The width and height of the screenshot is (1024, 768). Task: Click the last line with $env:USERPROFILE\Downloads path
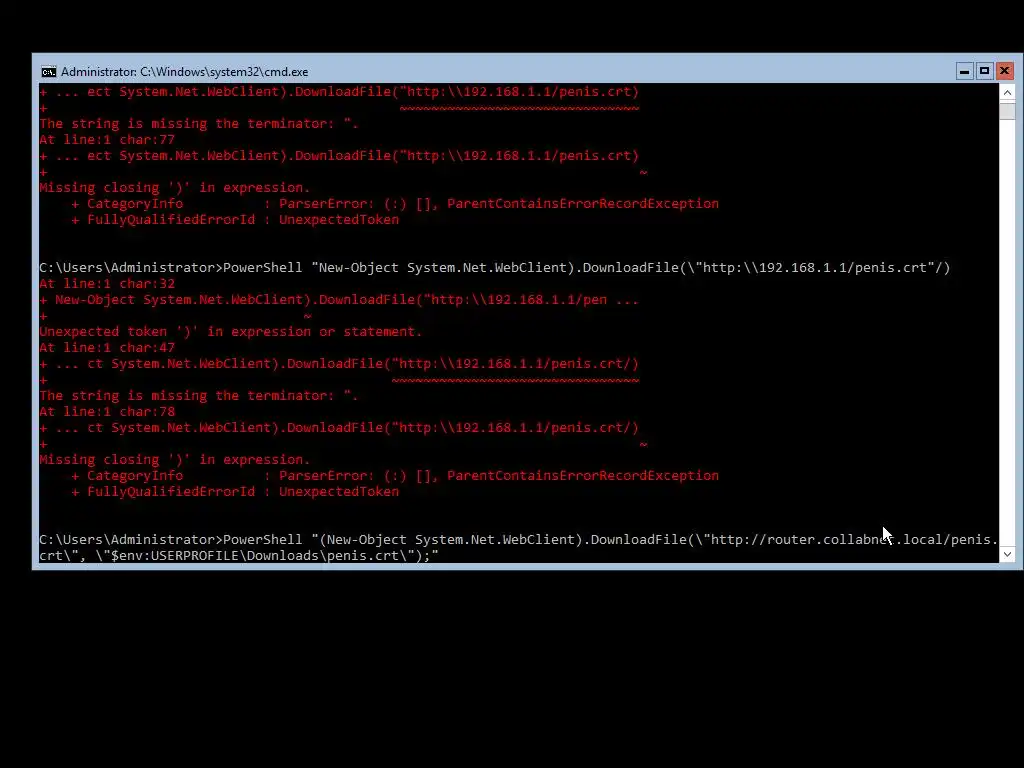(x=239, y=556)
